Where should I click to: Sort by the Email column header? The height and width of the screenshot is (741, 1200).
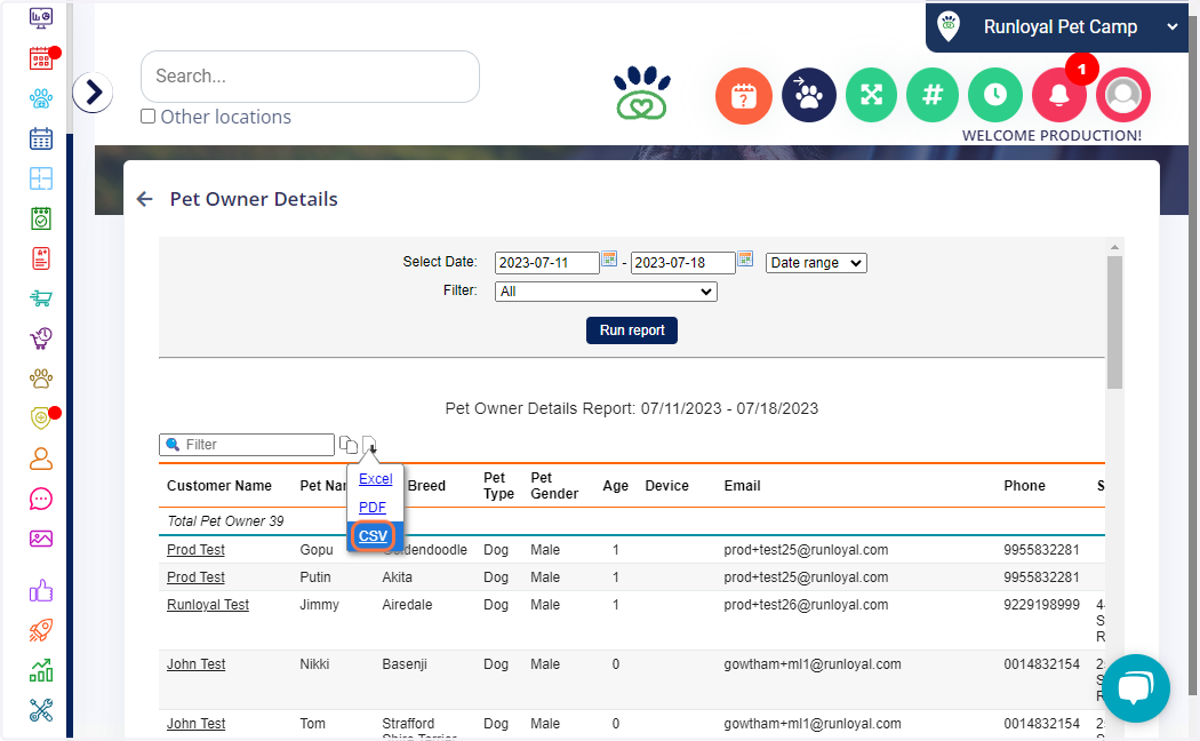tap(742, 486)
